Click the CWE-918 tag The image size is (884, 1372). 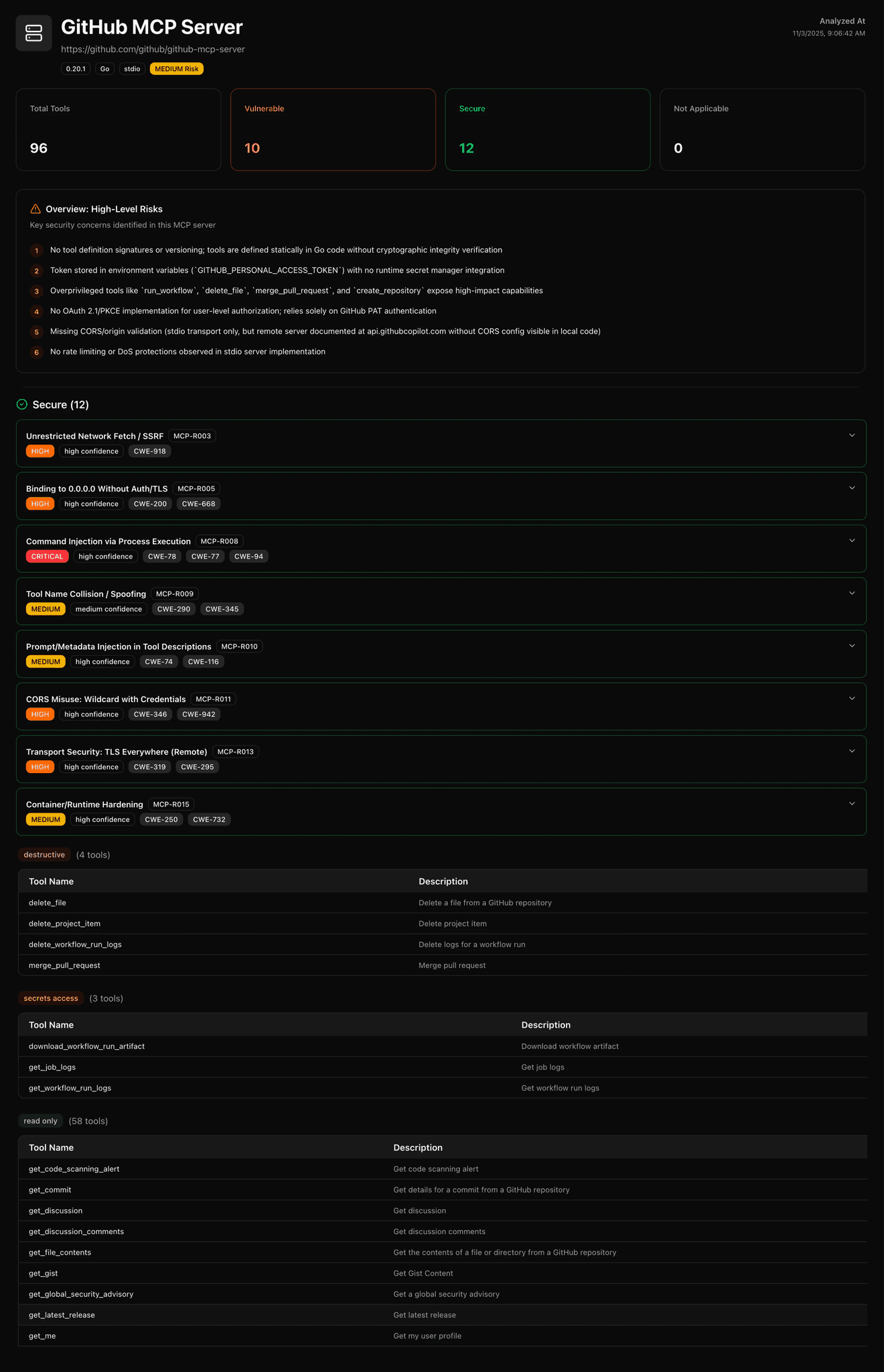click(x=150, y=451)
